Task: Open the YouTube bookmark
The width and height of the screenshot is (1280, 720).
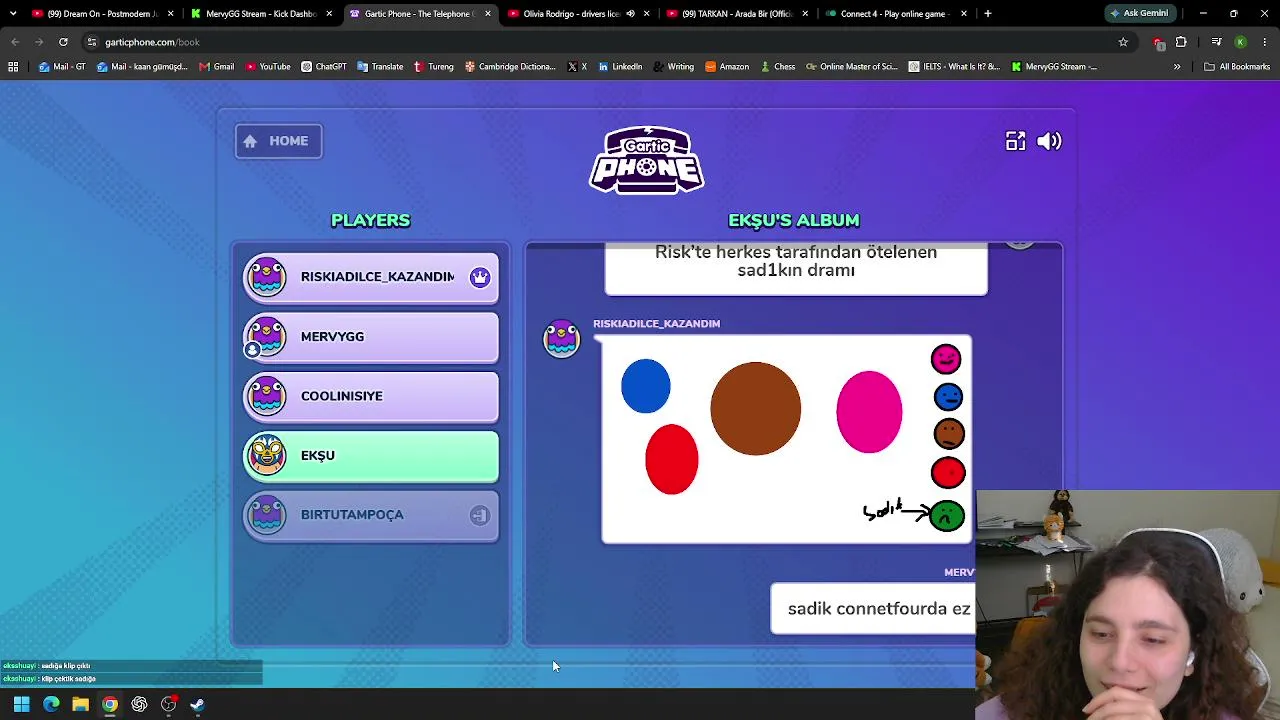Action: (x=268, y=67)
